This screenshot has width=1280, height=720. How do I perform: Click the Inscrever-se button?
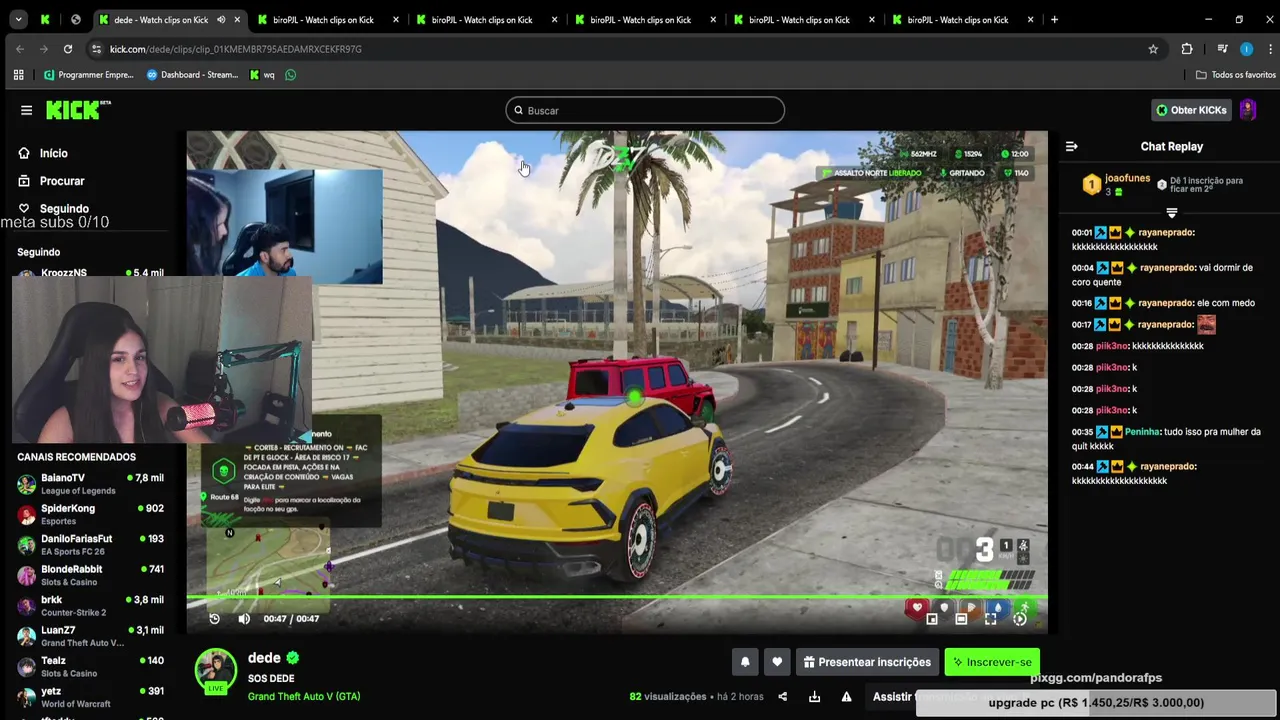(x=992, y=662)
